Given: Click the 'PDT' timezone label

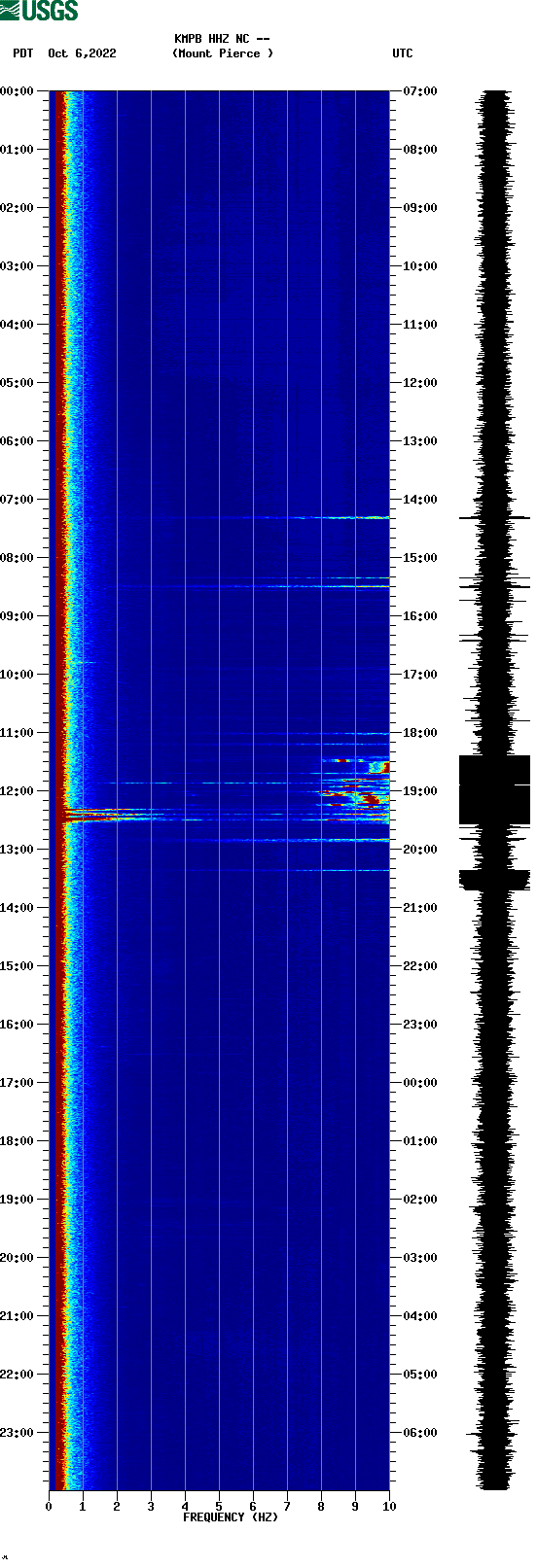Looking at the screenshot, I should pyautogui.click(x=22, y=53).
